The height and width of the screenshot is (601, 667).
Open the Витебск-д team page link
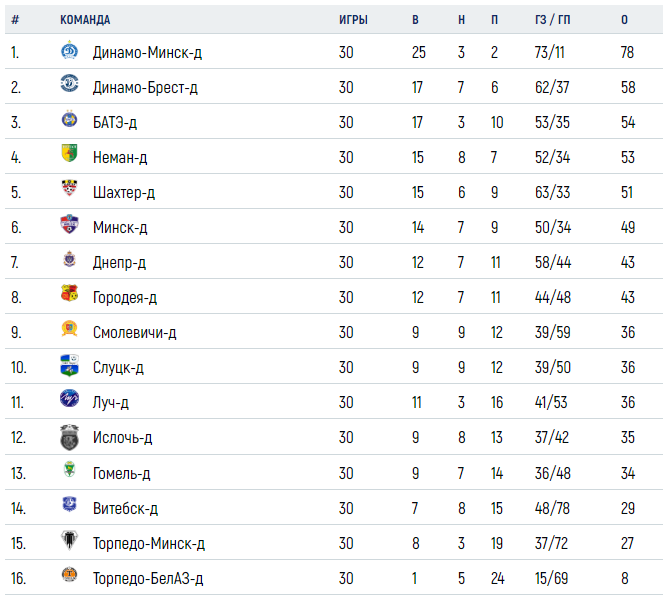click(x=125, y=508)
